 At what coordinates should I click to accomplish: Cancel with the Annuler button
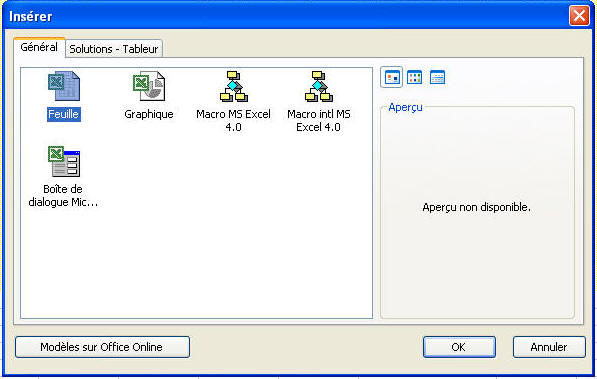(549, 347)
